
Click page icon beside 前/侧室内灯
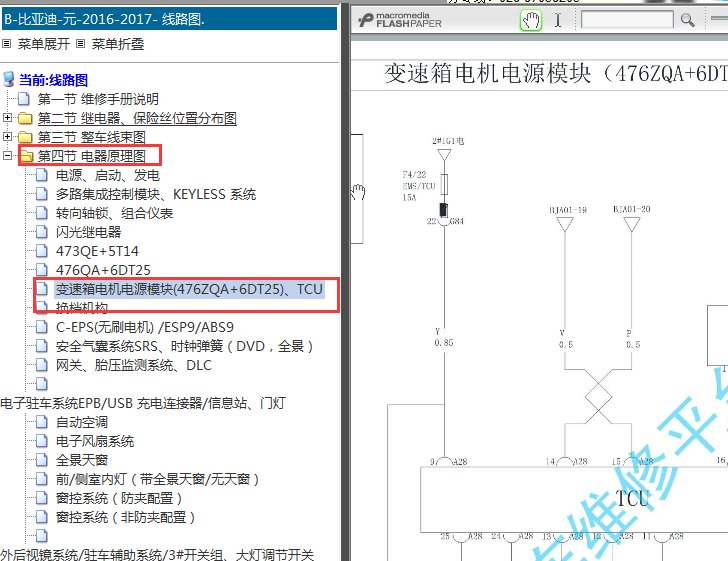42,479
